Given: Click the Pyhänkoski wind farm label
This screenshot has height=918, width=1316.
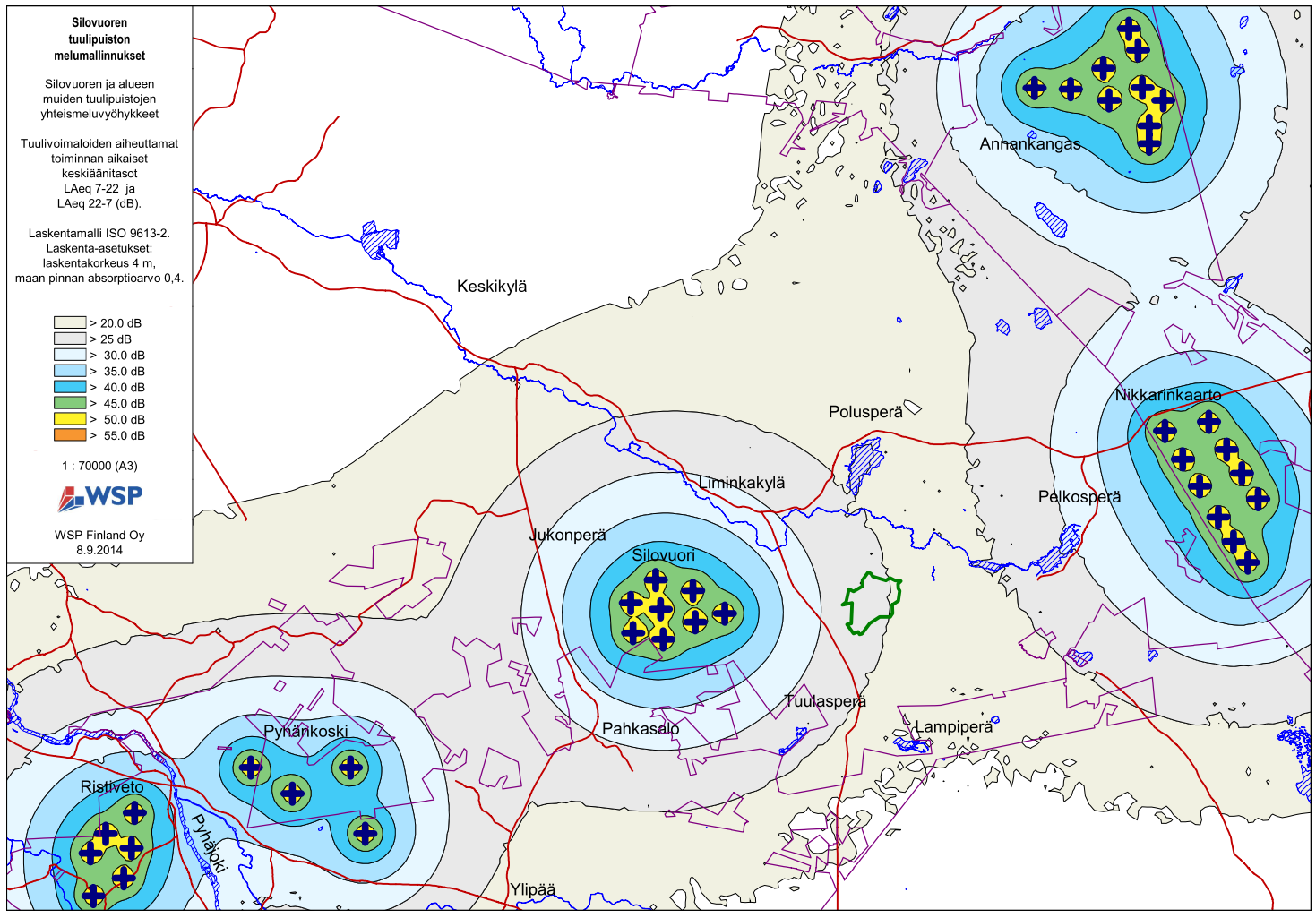Looking at the screenshot, I should point(305,732).
